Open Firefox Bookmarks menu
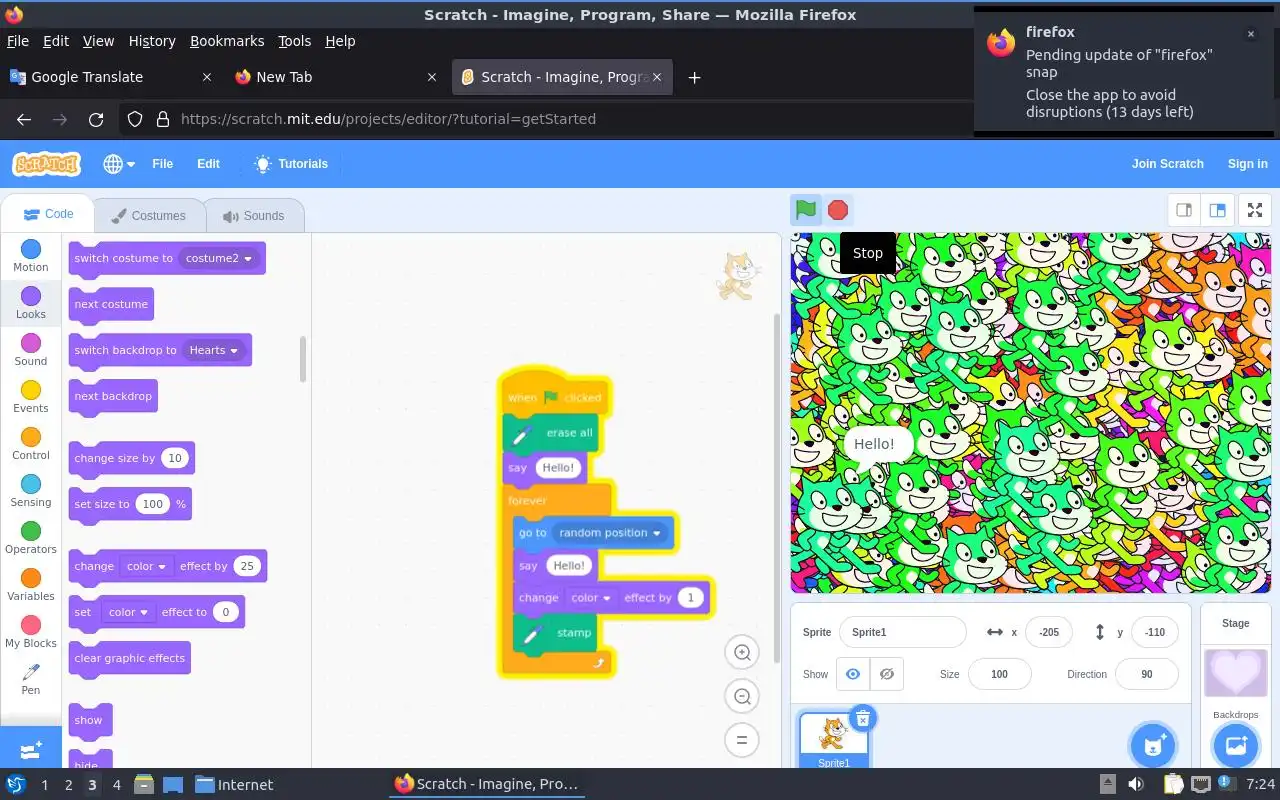 click(x=227, y=41)
